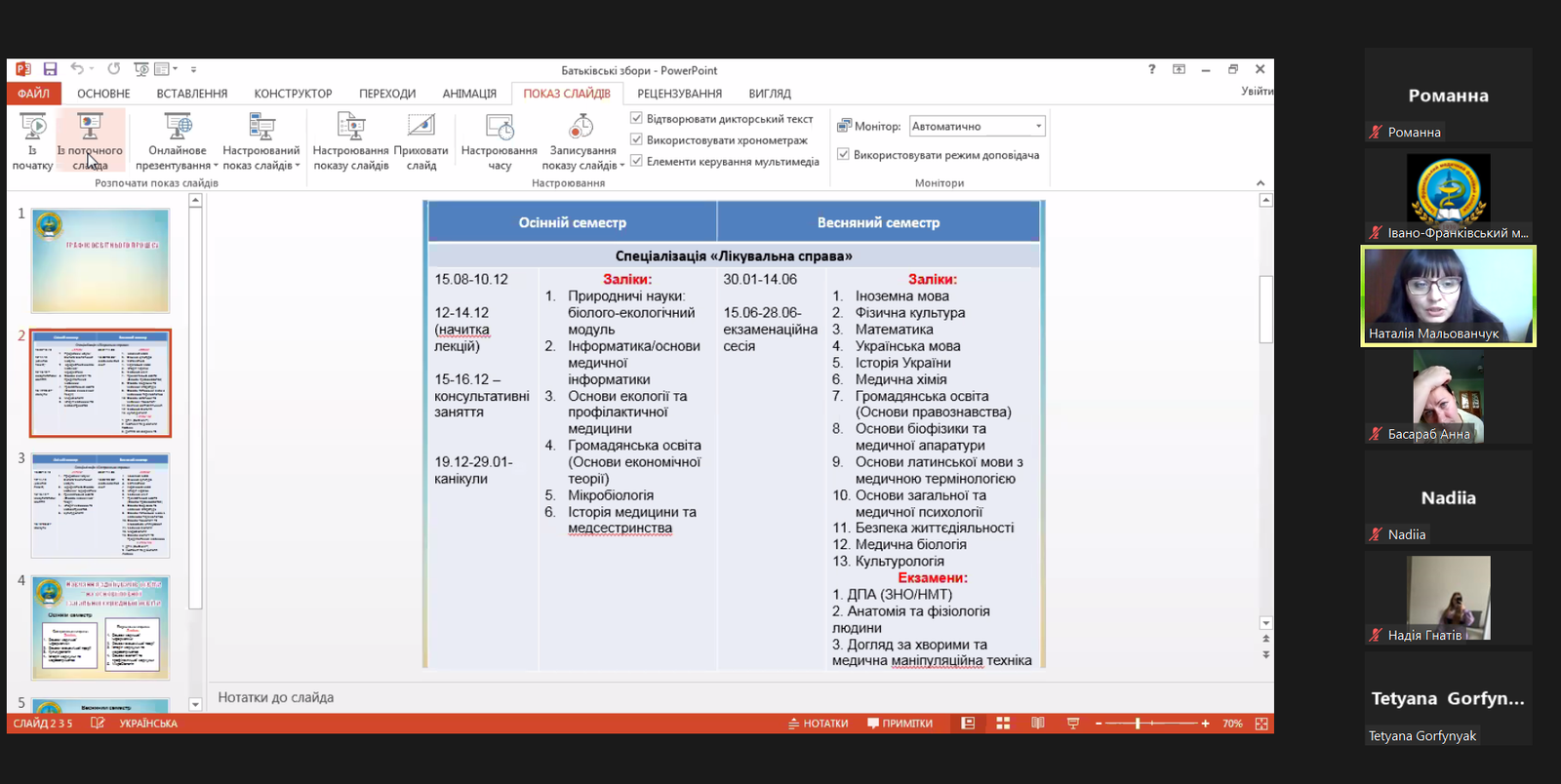Screen dimensions: 1561x784
Task: Open Set Up Slide Show settings
Action: 350,140
